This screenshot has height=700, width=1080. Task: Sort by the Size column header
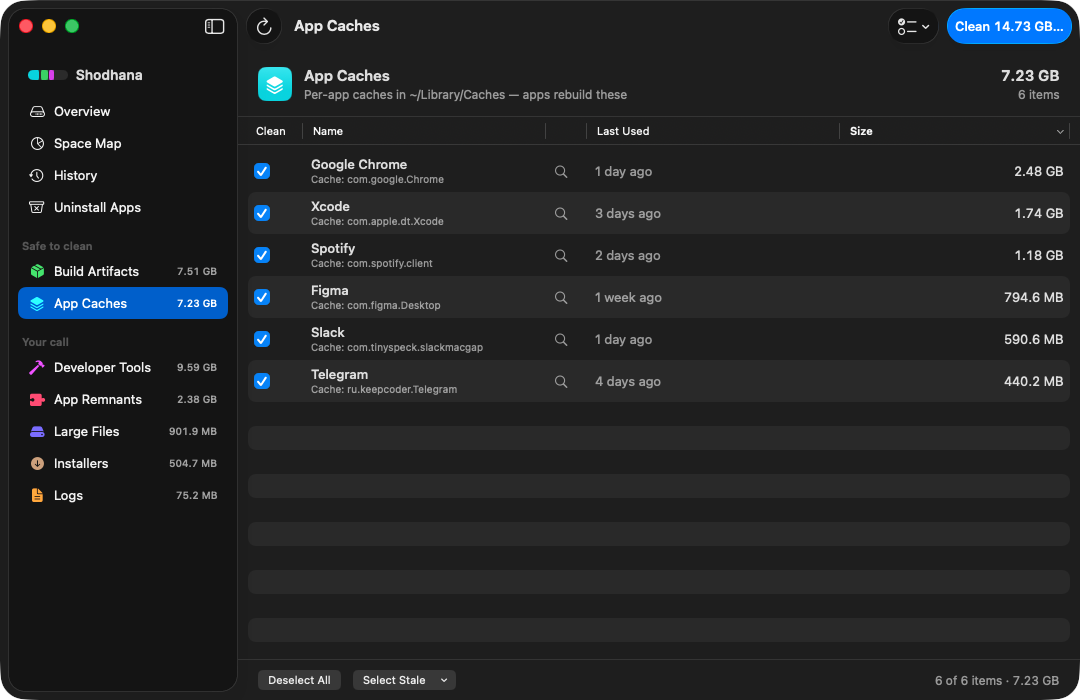(x=861, y=131)
